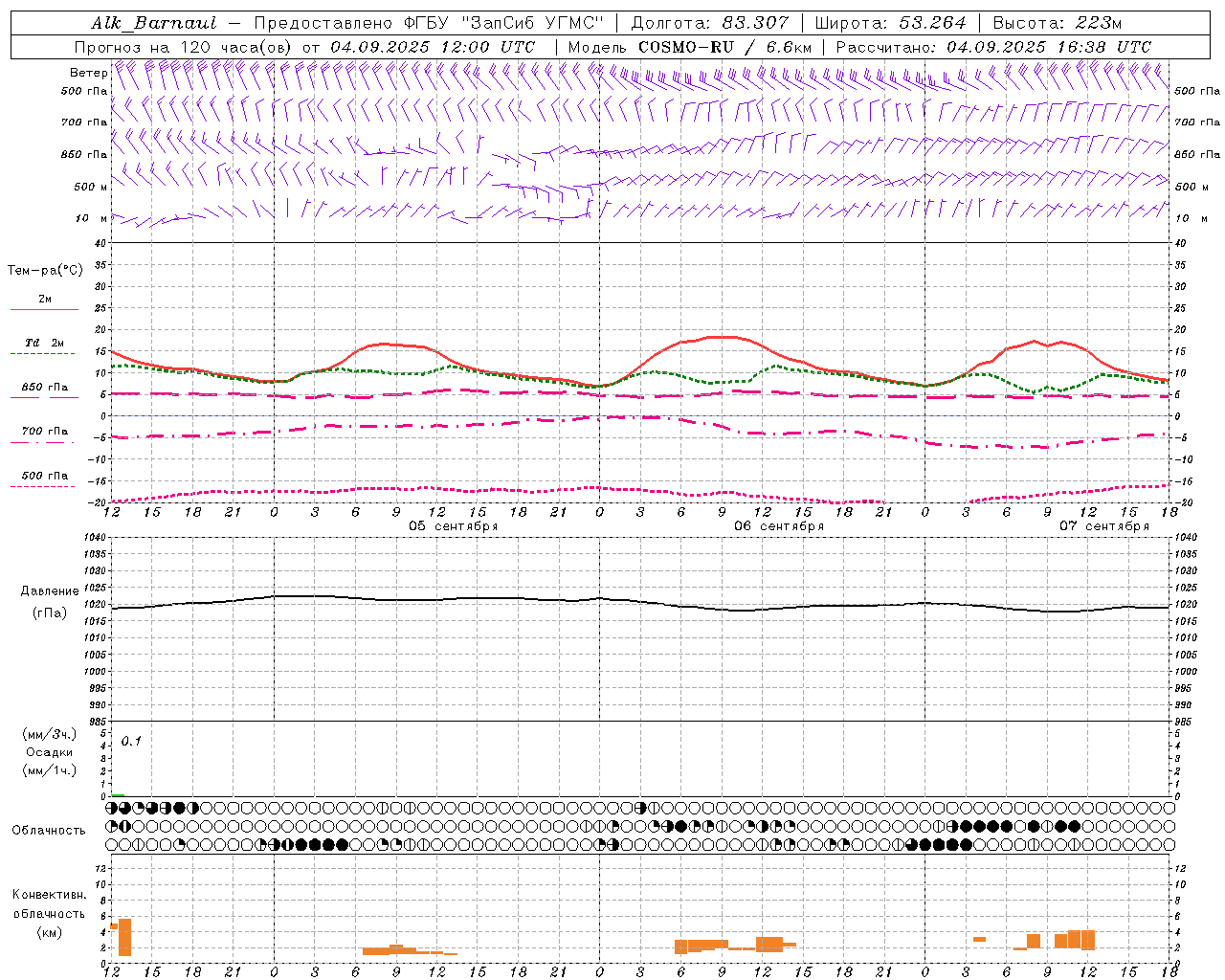The image size is (1225, 980).
Task: Click the Широта 53.264 latitude field
Action: point(890,23)
